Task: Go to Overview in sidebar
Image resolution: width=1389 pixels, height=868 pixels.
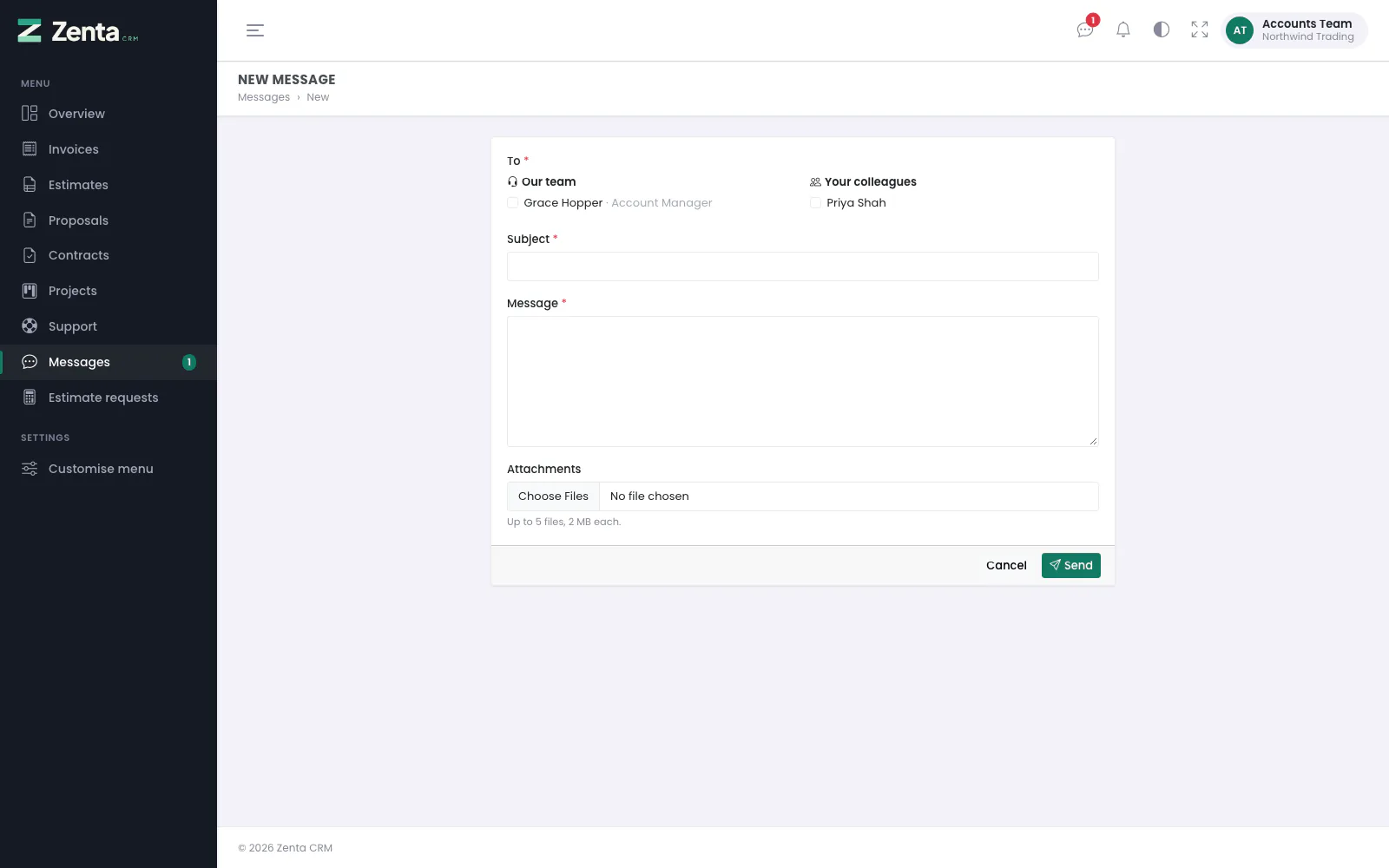Action: pos(109,114)
